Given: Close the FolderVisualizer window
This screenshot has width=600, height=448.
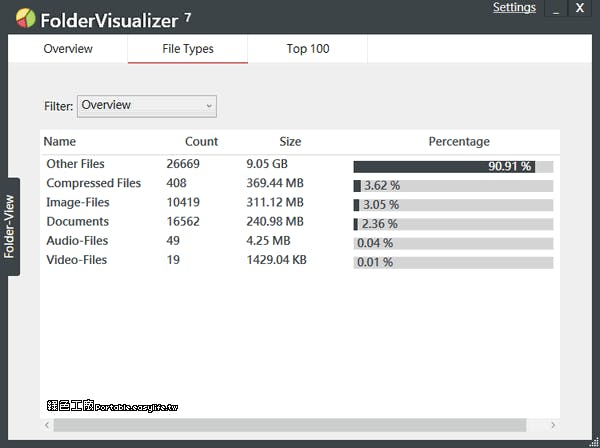Looking at the screenshot, I should (580, 8).
